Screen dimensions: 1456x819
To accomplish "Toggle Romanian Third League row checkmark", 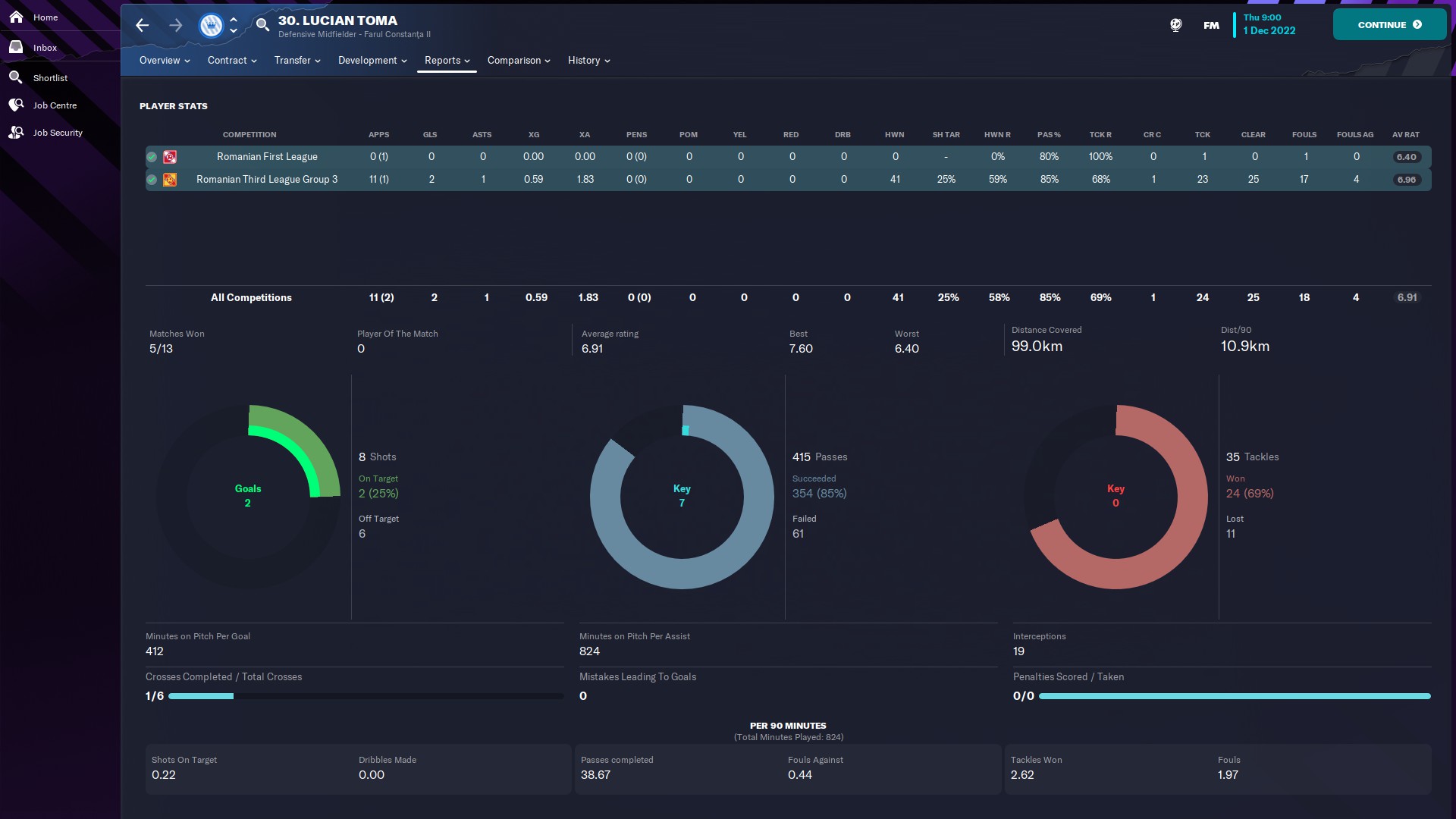I will (x=152, y=180).
